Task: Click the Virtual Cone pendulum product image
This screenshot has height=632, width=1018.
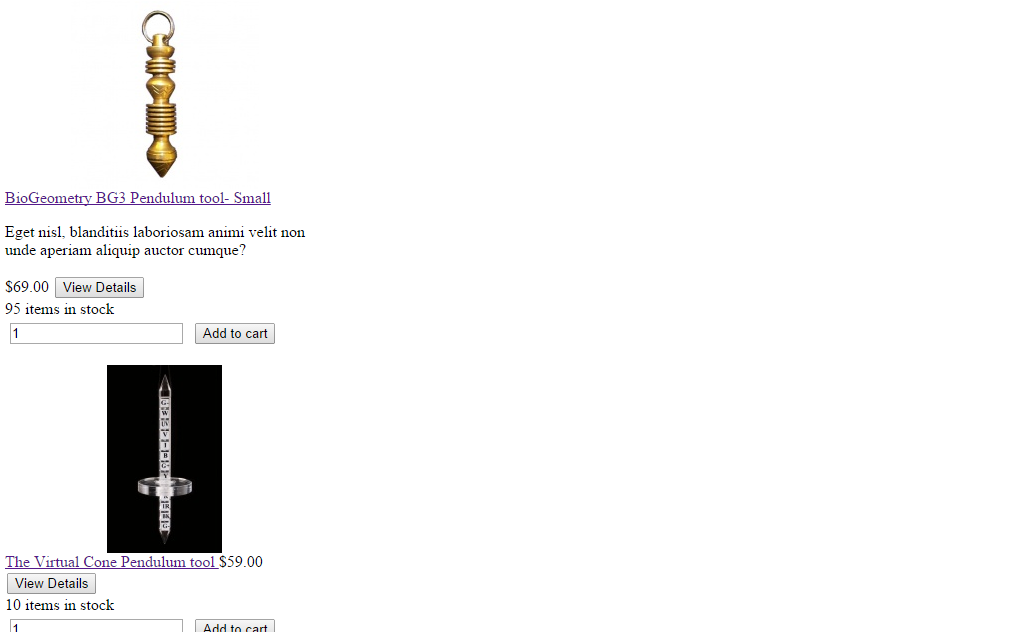Action: pyautogui.click(x=164, y=459)
